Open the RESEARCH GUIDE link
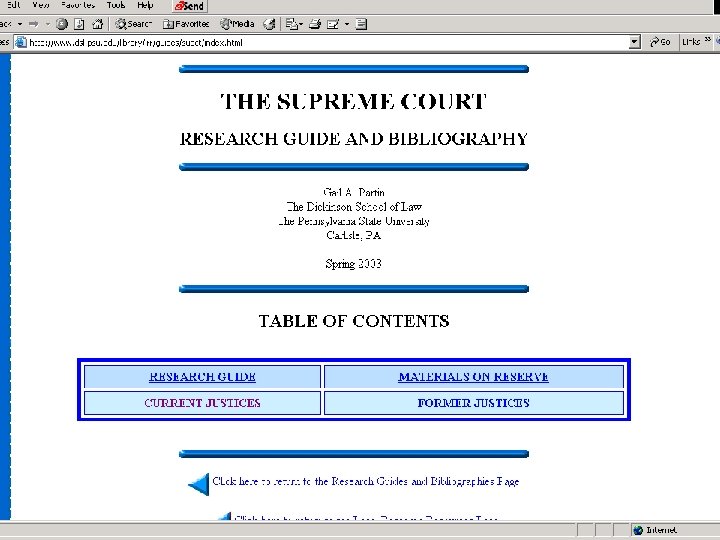This screenshot has height=540, width=720. coord(202,377)
